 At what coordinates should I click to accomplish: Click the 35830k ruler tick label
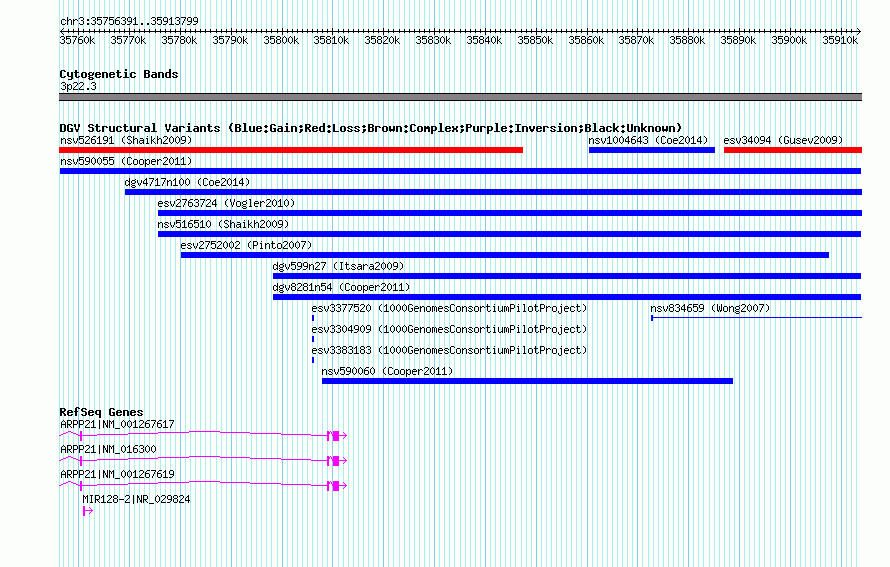click(x=433, y=40)
